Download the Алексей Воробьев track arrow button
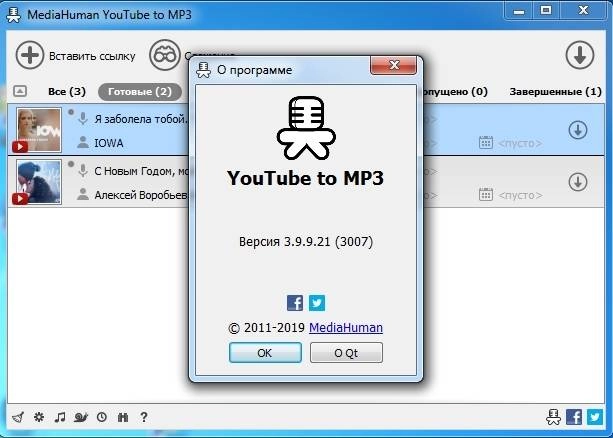The height and width of the screenshot is (438, 613). pyautogui.click(x=578, y=182)
